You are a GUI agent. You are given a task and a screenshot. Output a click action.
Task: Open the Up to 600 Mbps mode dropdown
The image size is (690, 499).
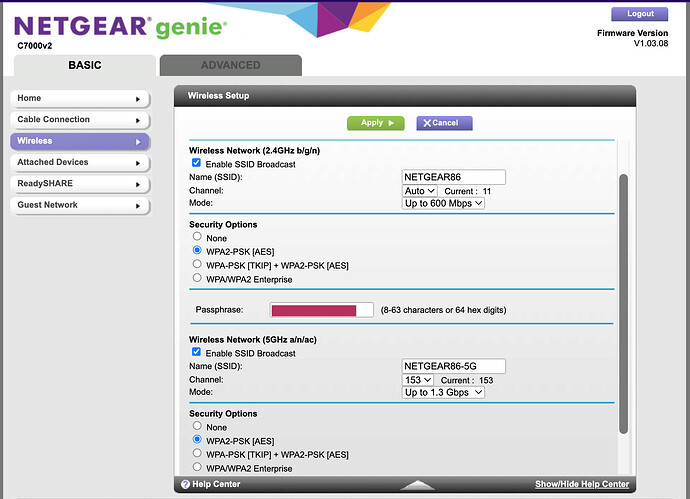pos(443,203)
